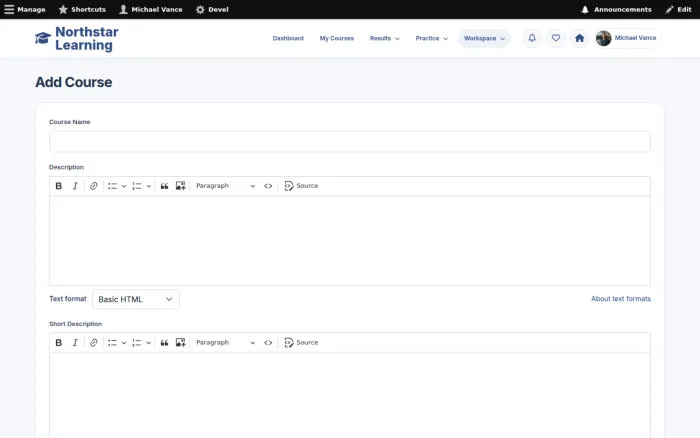Open Paragraph heading dropdown in Short Description editor

click(x=225, y=342)
